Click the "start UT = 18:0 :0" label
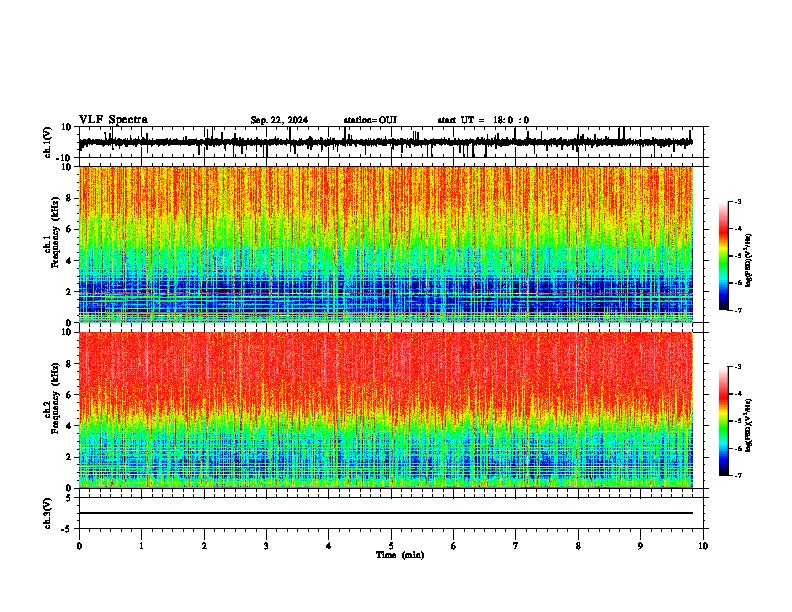Viewport: 792px width, 612px height. (x=483, y=120)
